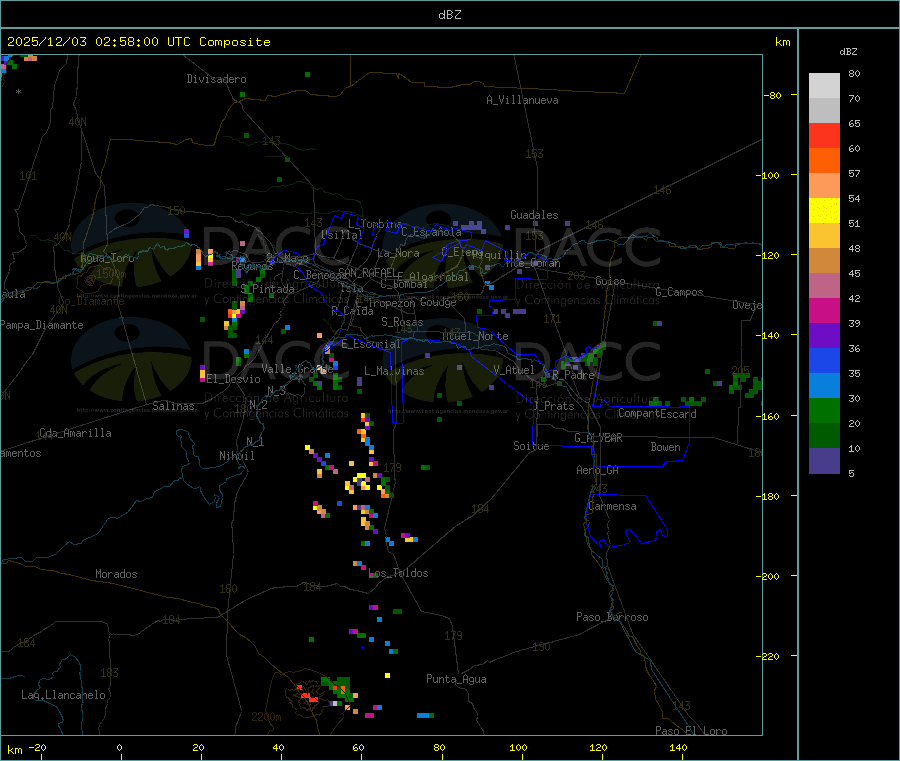Click the Aero_GA label
The height and width of the screenshot is (761, 900).
pyautogui.click(x=598, y=470)
